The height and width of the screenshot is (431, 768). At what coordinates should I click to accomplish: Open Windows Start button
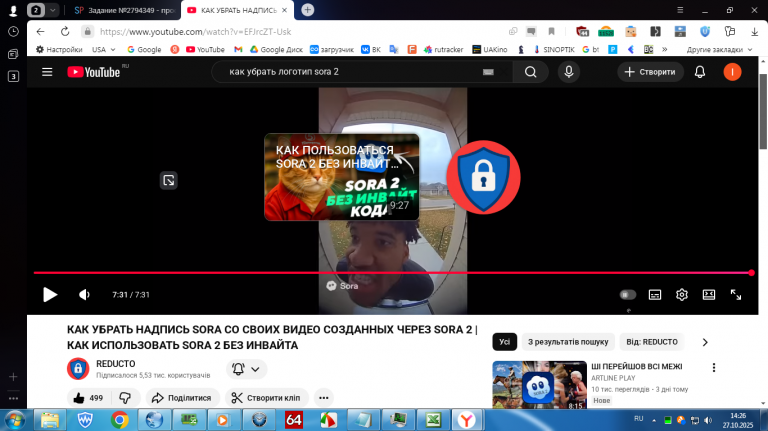click(15, 420)
